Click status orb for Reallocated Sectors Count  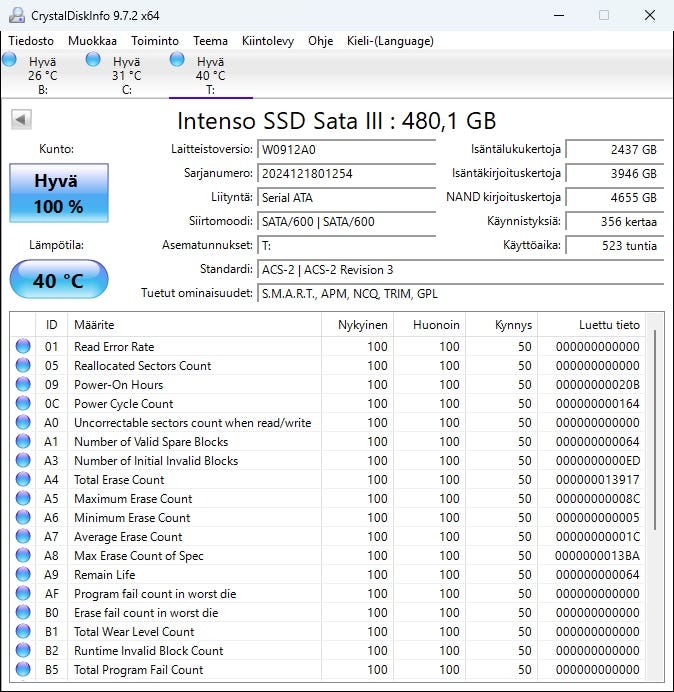(x=23, y=366)
